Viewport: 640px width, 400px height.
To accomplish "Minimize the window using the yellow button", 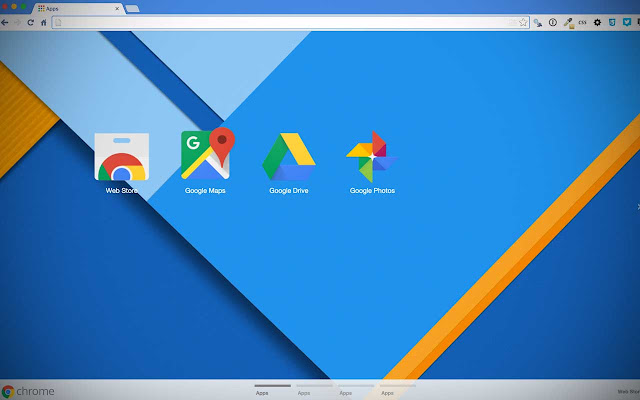I will (x=14, y=7).
